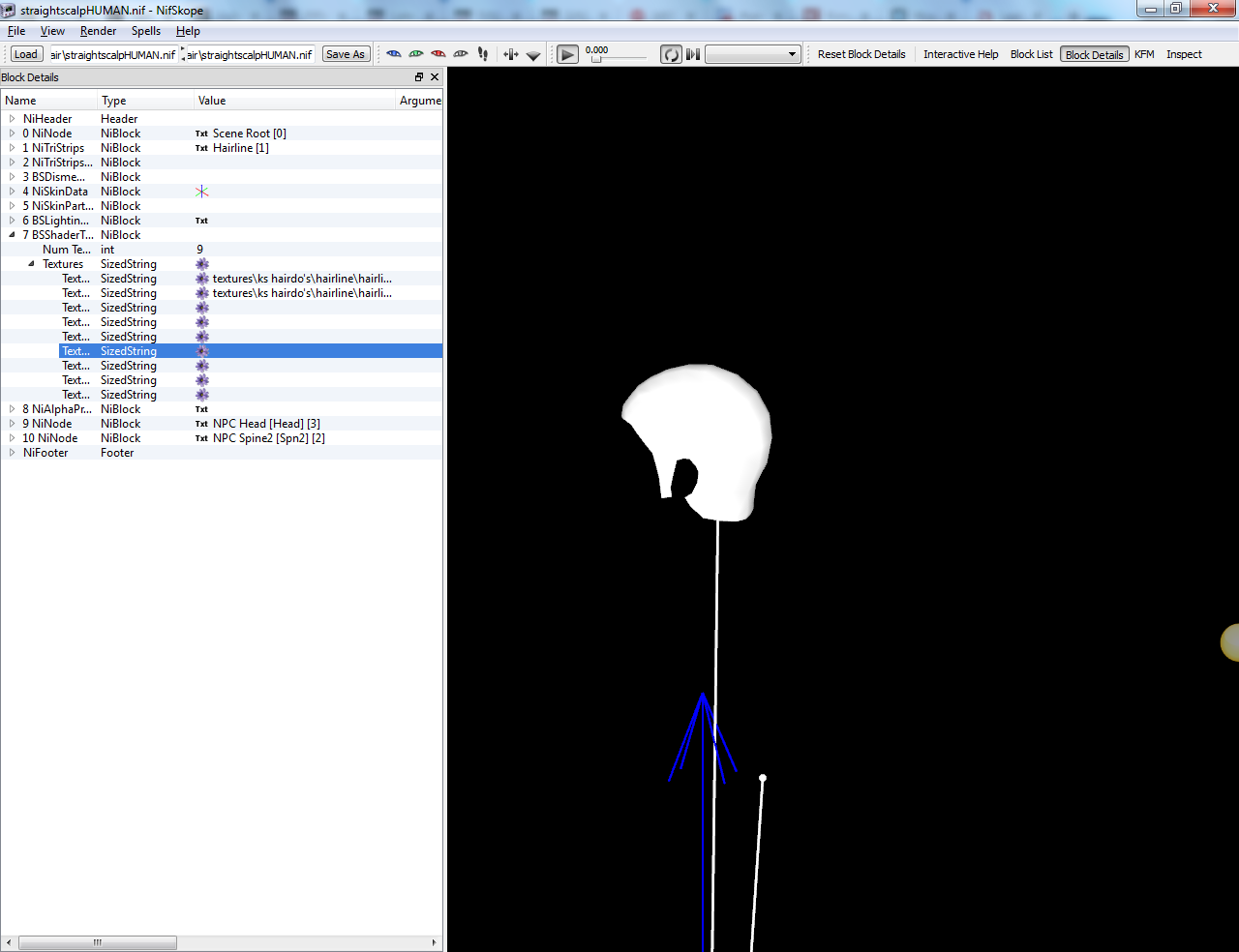Viewport: 1239px width, 952px height.
Task: Click the NifSkope title bar app icon
Action: tap(10, 10)
